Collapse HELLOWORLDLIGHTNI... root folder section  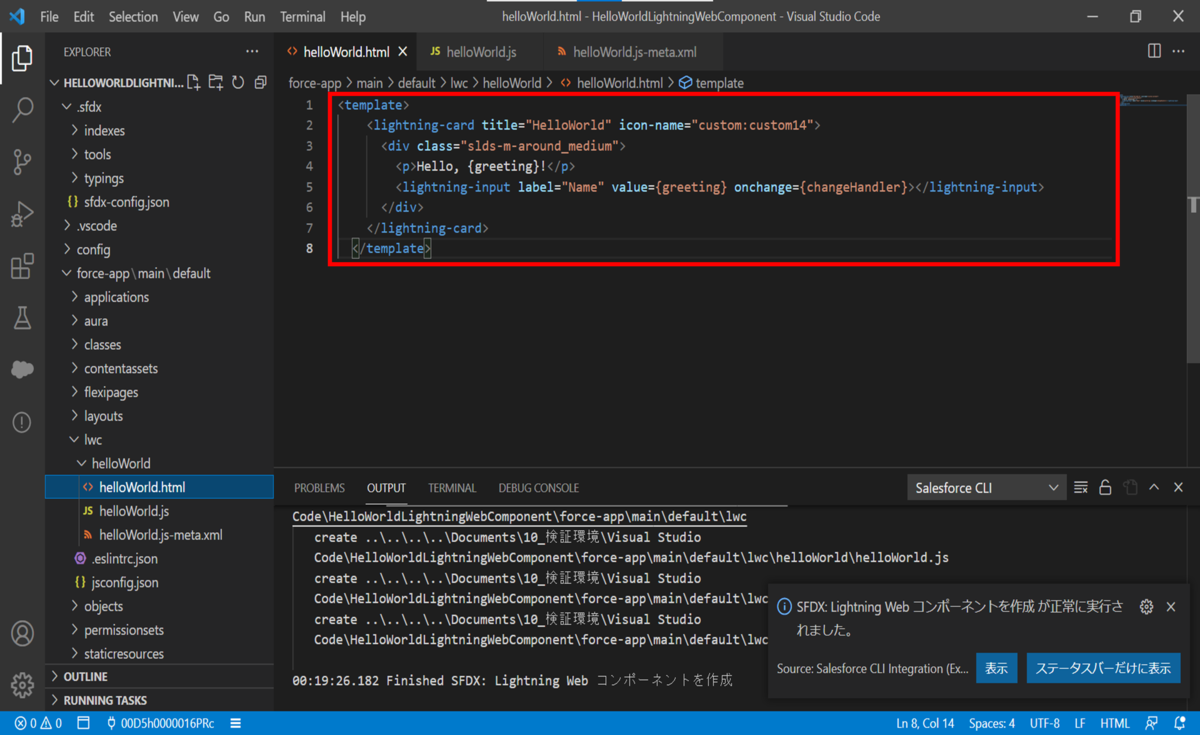(117, 83)
